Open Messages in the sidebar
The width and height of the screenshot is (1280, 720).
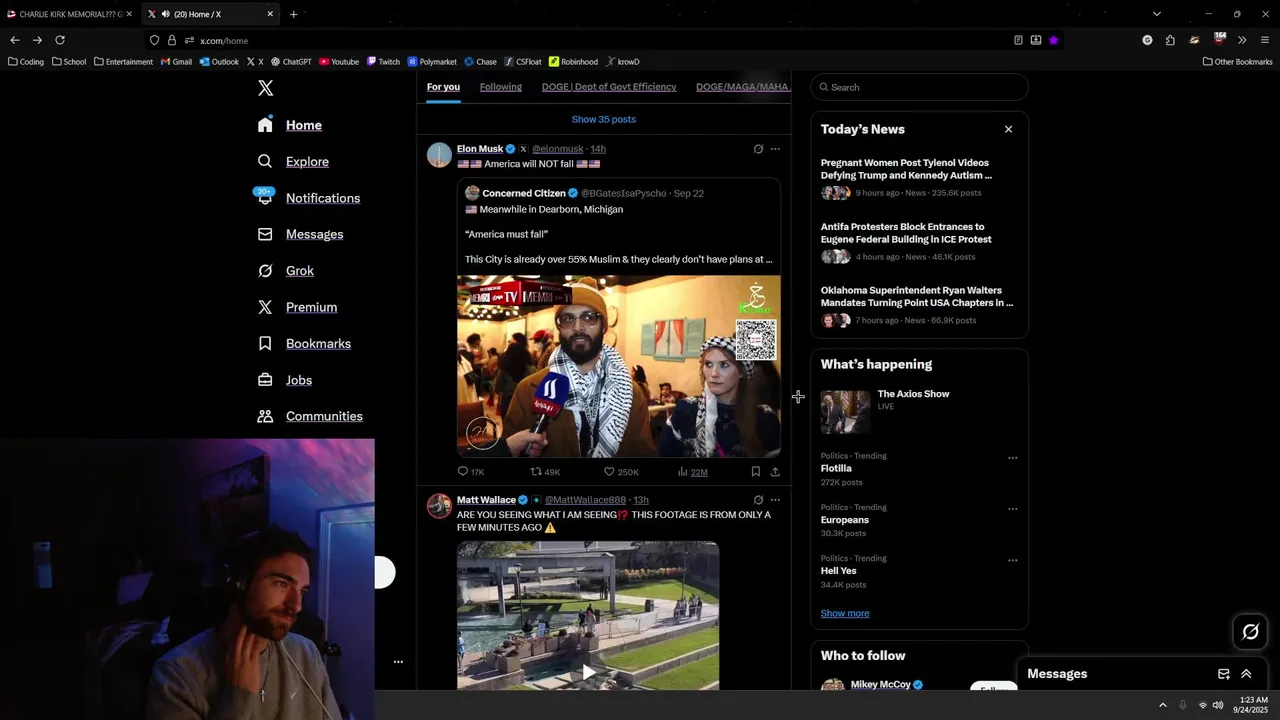(300, 234)
